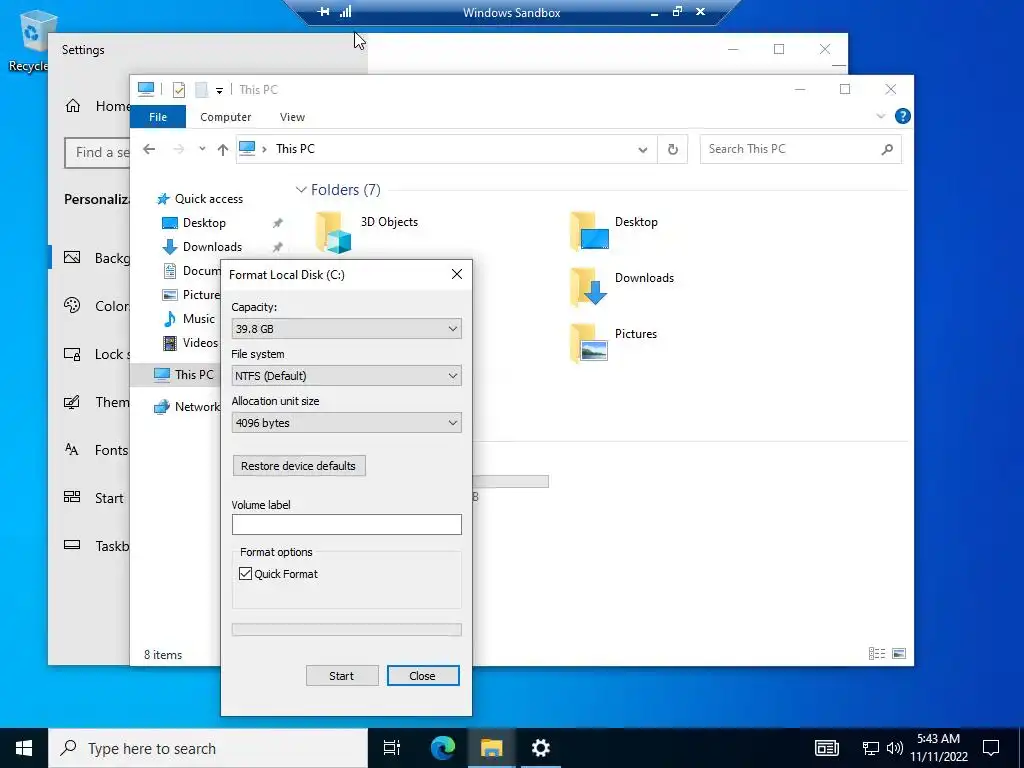The height and width of the screenshot is (768, 1024).
Task: Open the File system NTFS dropdown
Action: click(x=346, y=376)
